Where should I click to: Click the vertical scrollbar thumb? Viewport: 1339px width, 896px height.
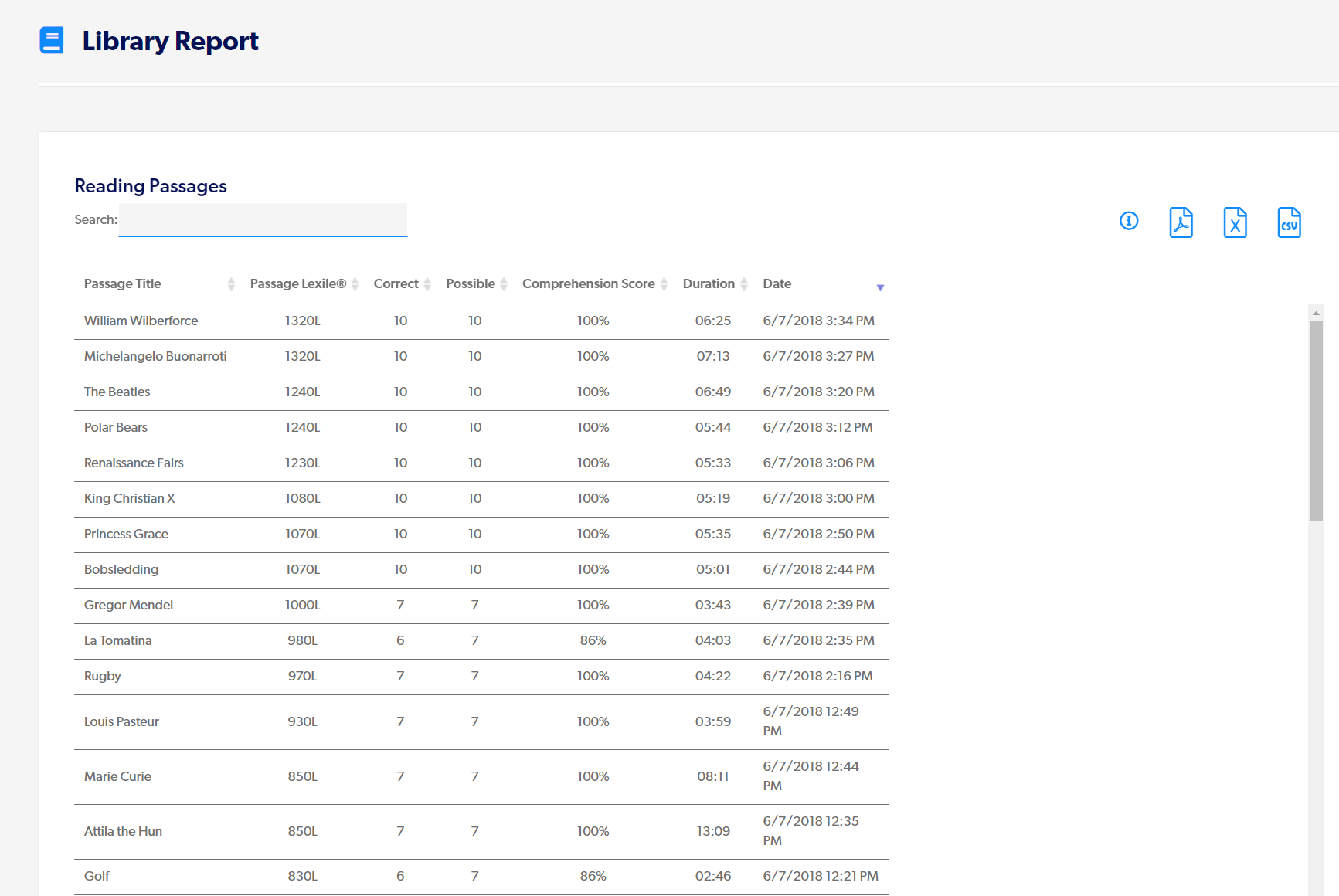tap(1316, 421)
